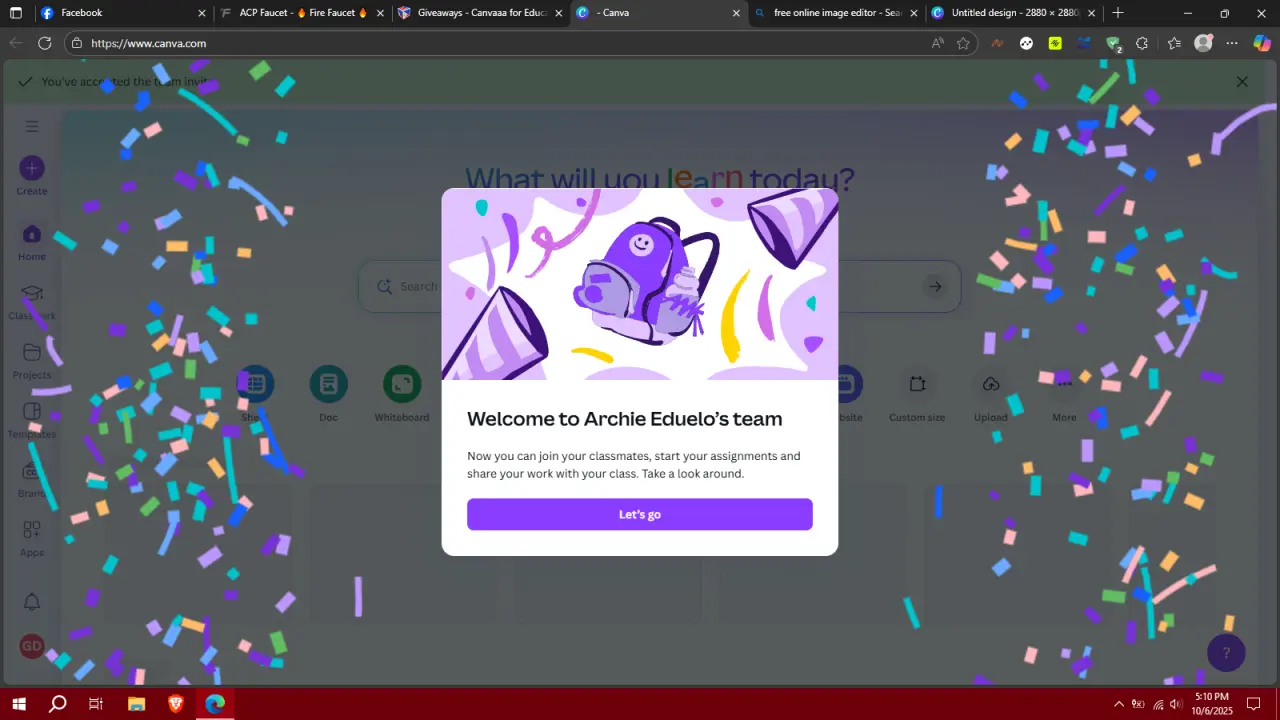Open the GD account avatar

(x=32, y=646)
